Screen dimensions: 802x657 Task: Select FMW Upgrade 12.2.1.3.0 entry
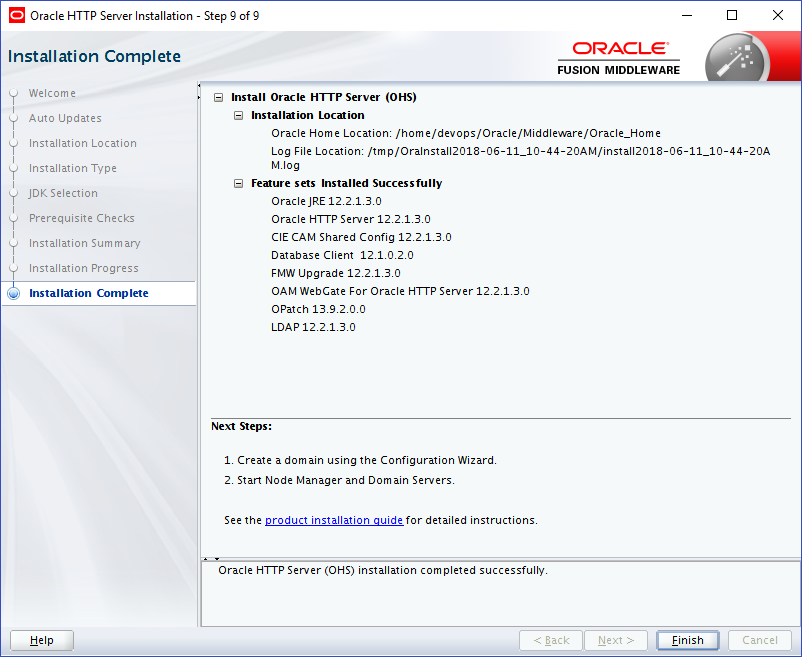(x=336, y=273)
